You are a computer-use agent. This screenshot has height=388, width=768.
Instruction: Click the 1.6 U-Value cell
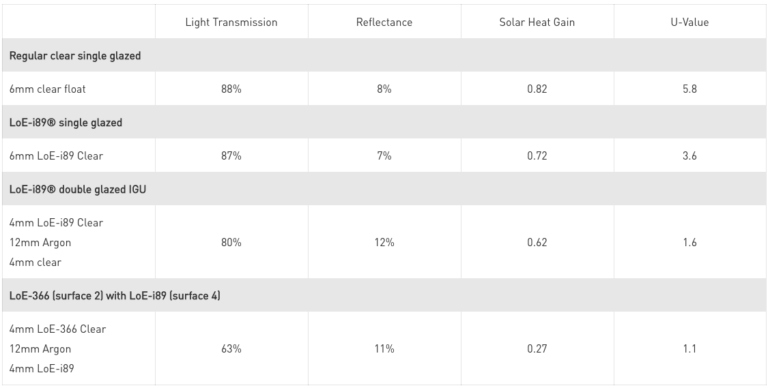(690, 242)
